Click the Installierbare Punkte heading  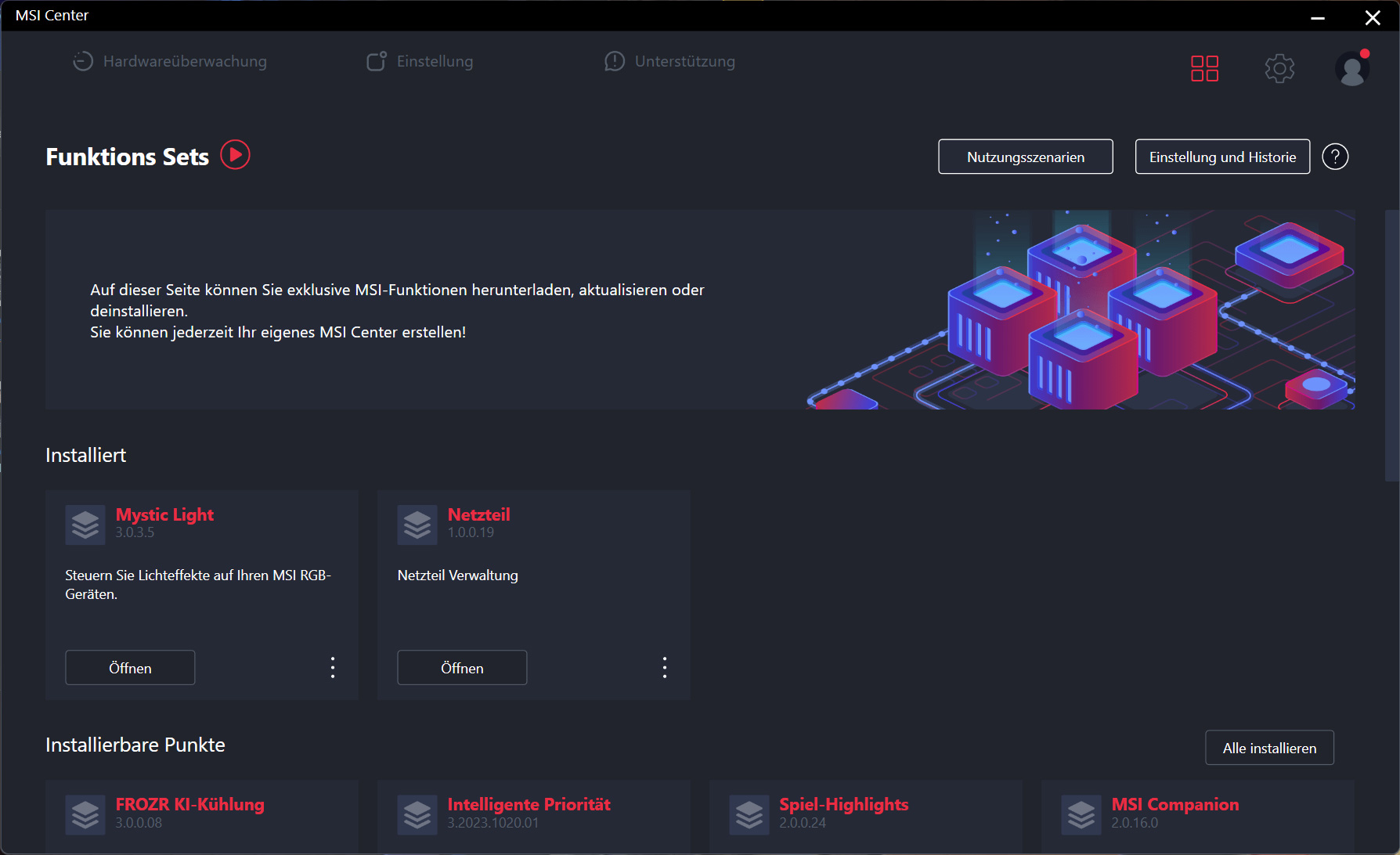(135, 745)
